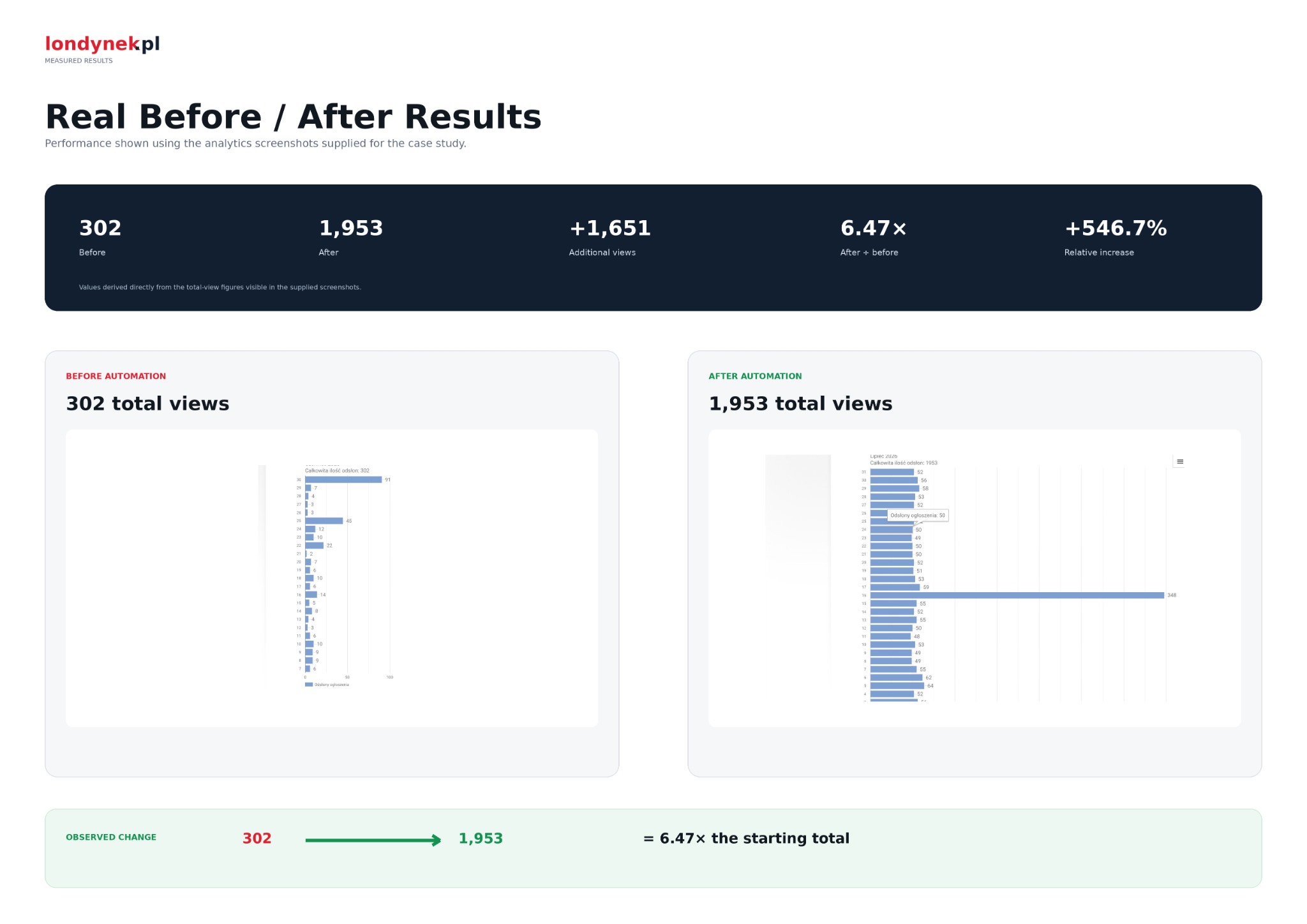Click the bar valued 59 in after chart
The height and width of the screenshot is (924, 1307).
click(895, 587)
